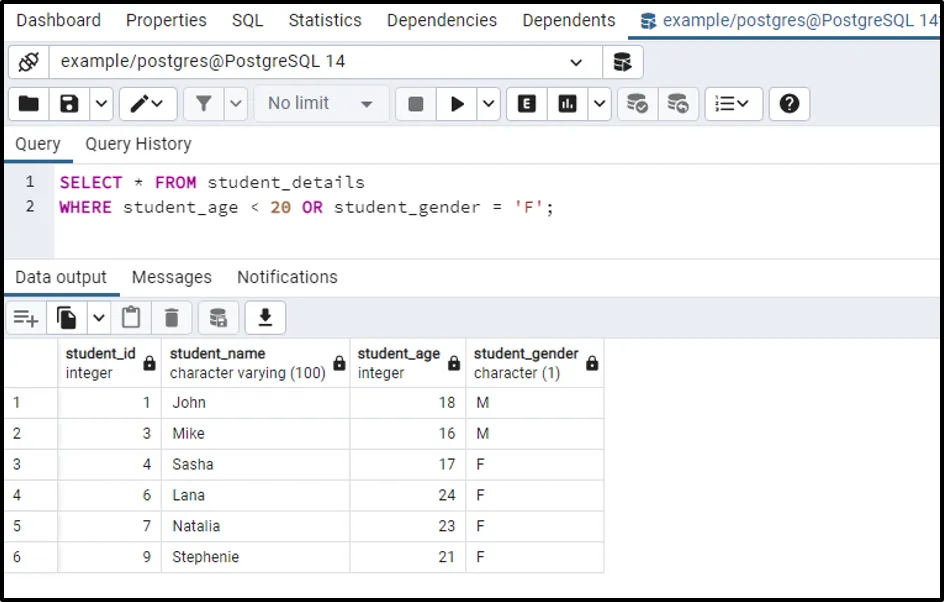Viewport: 944px width, 602px height.
Task: Click the Rollback transaction icon
Action: 677,104
